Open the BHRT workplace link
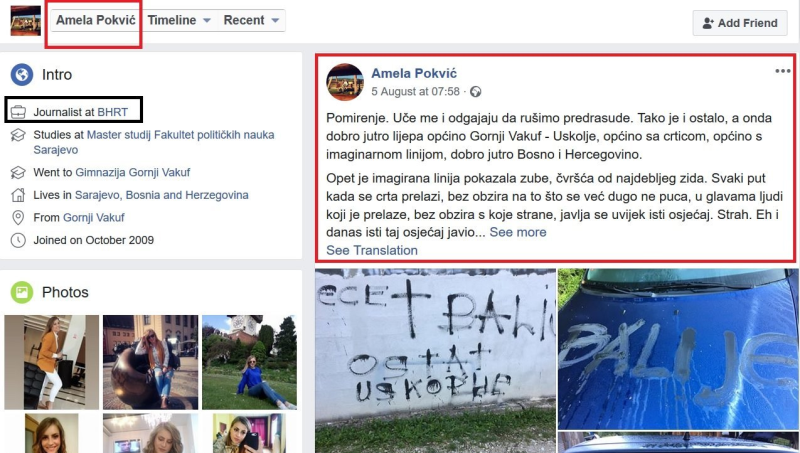The width and height of the screenshot is (800, 453). [113, 112]
